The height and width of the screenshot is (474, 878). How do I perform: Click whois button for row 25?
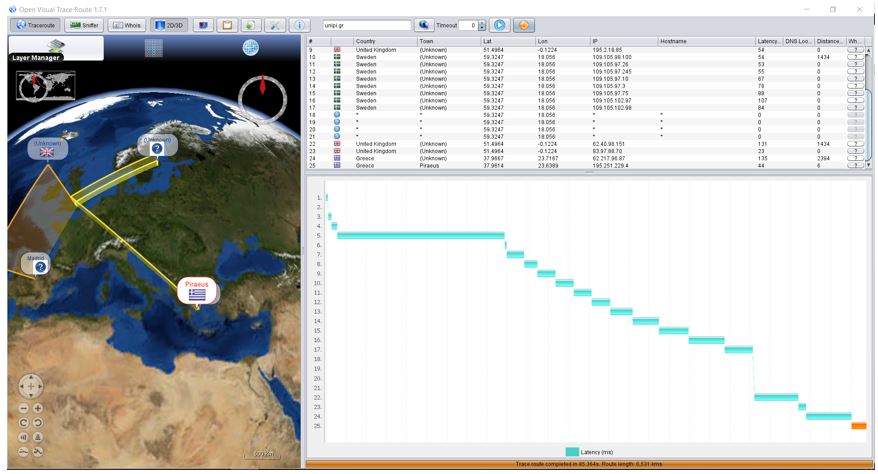coord(855,166)
